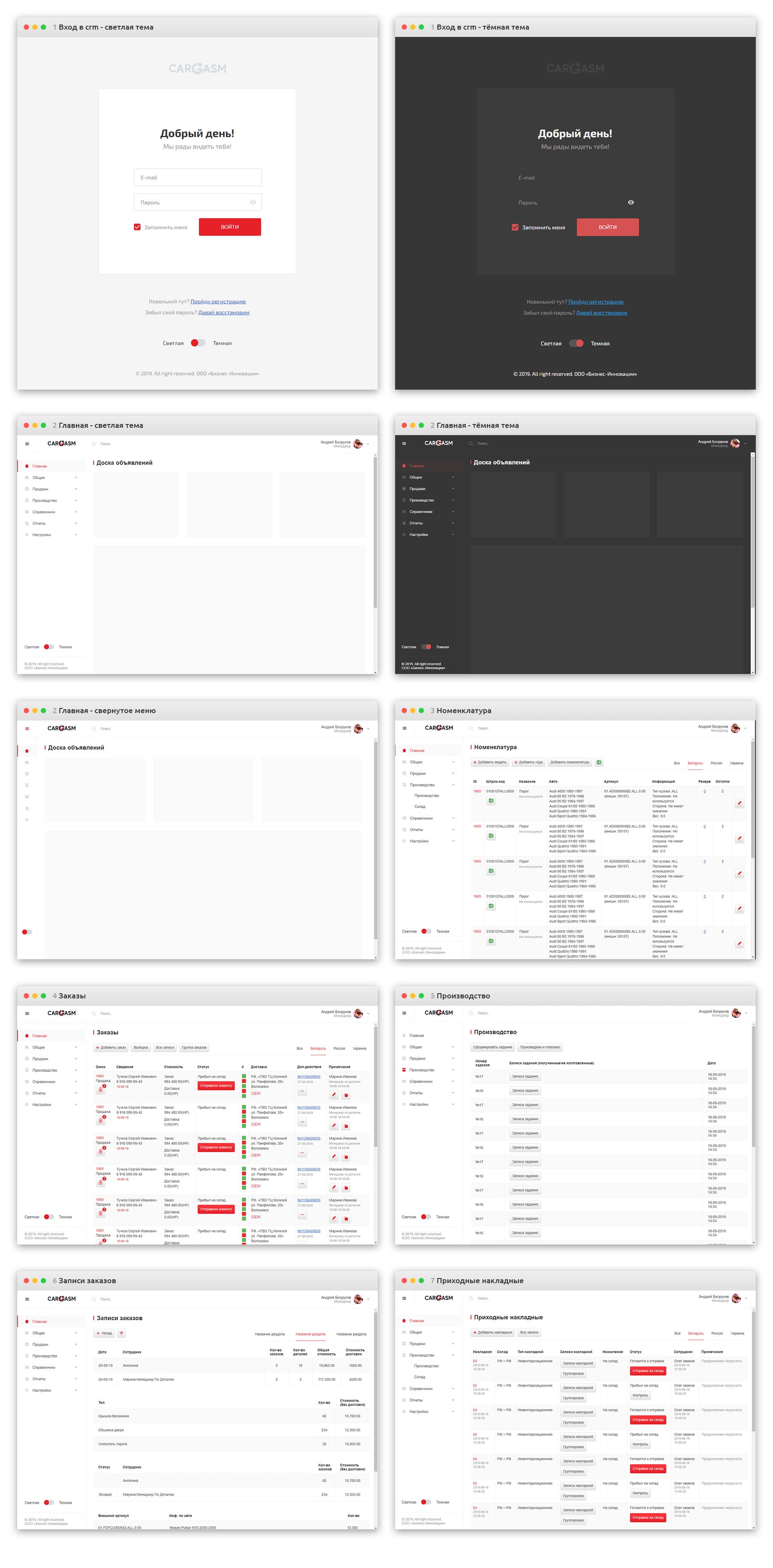Click search magnifier icon in Номенклатура window
The width and height of the screenshot is (773, 1568).
(x=471, y=728)
